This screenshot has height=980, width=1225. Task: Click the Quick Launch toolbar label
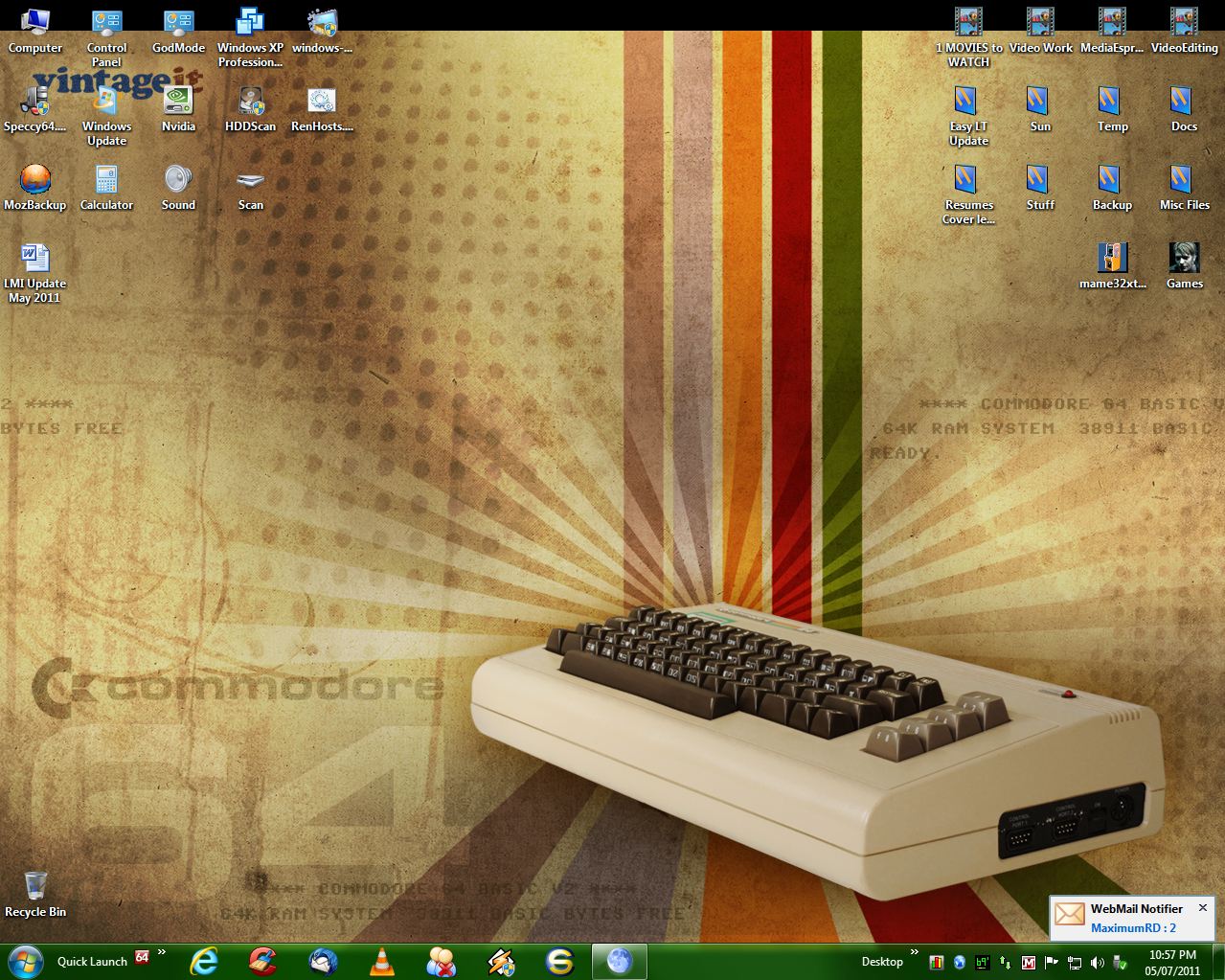coord(92,962)
